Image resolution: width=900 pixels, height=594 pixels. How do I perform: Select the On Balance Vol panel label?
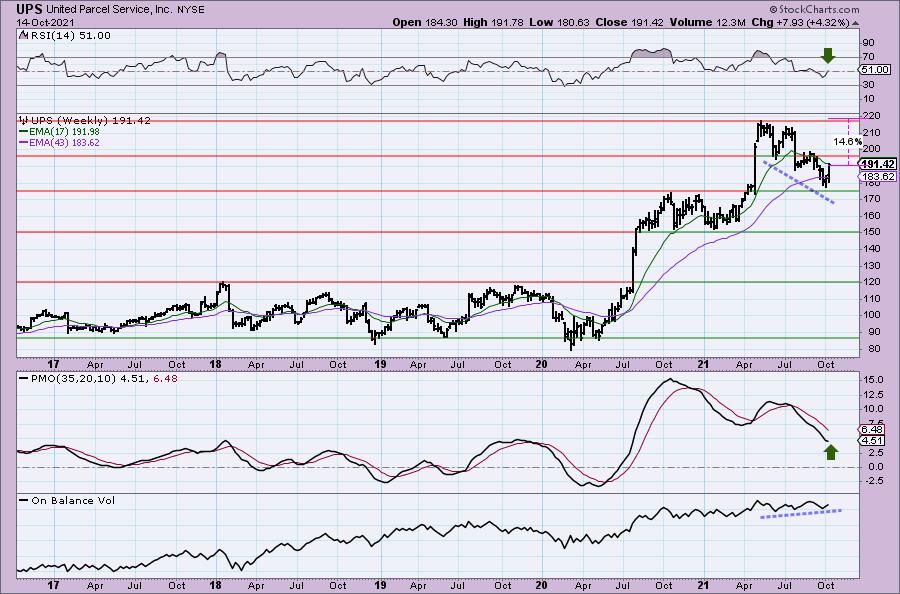67,500
